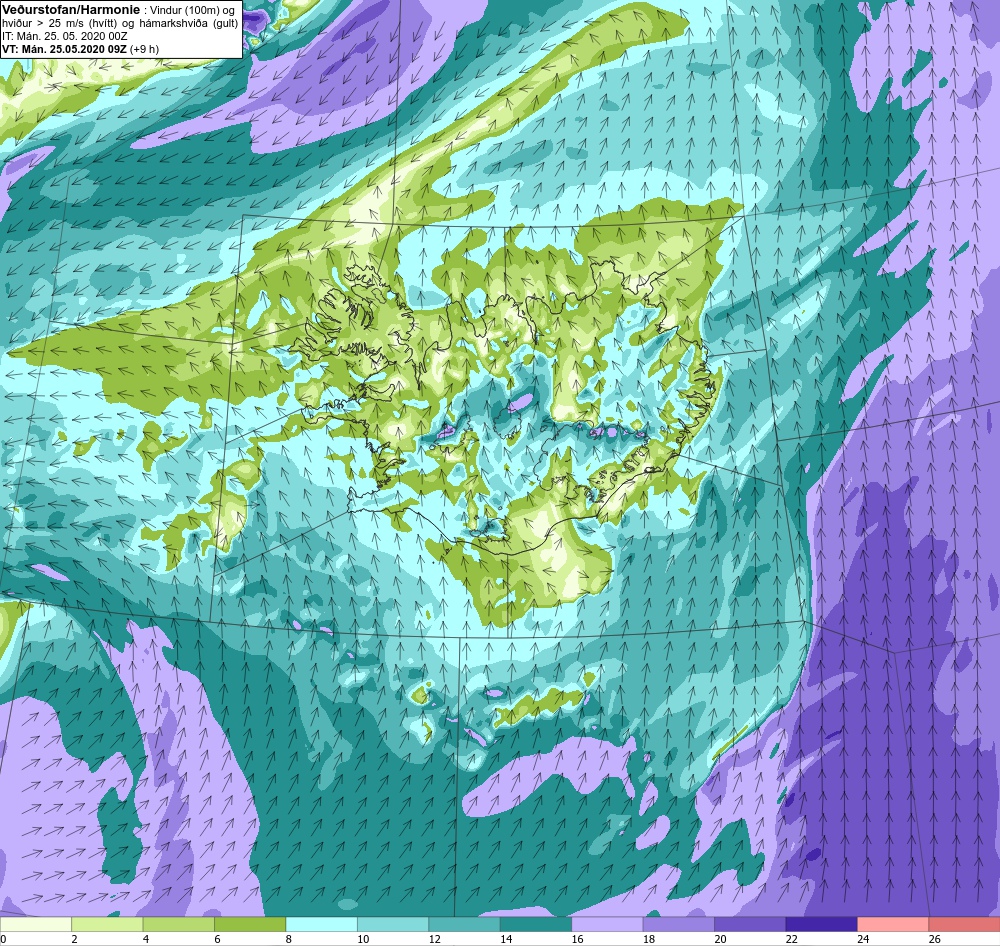Click the "20" scale label
This screenshot has height=946, width=1000.
click(720, 939)
